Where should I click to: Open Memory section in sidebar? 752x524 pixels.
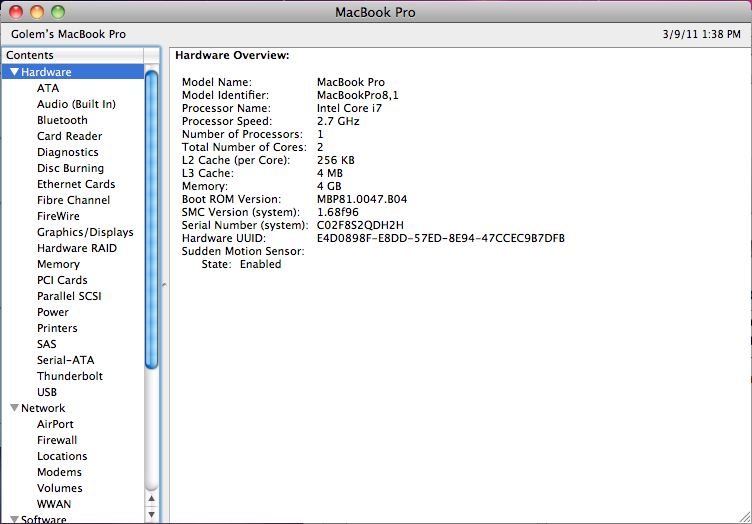pos(59,264)
